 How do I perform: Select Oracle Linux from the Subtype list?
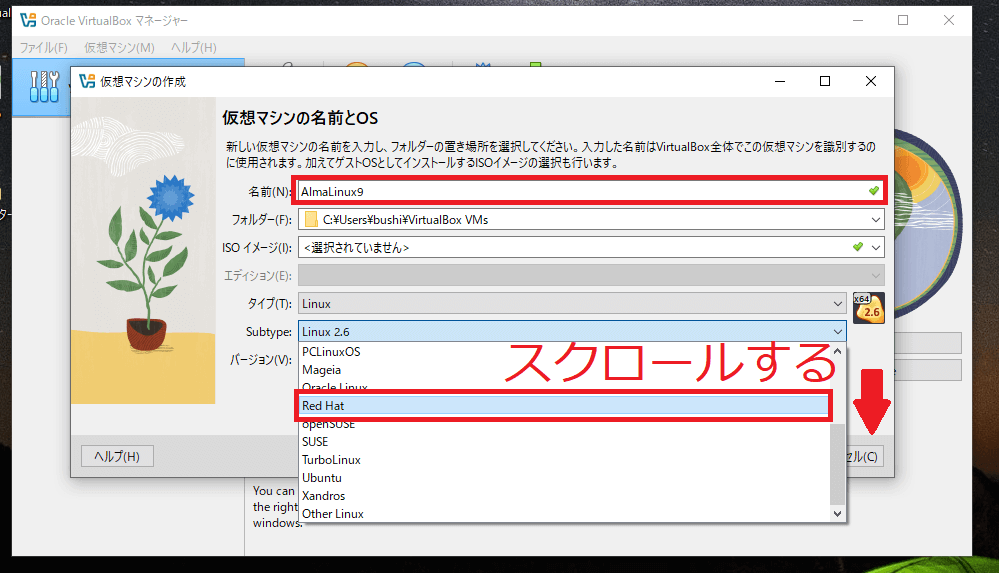[564, 386]
